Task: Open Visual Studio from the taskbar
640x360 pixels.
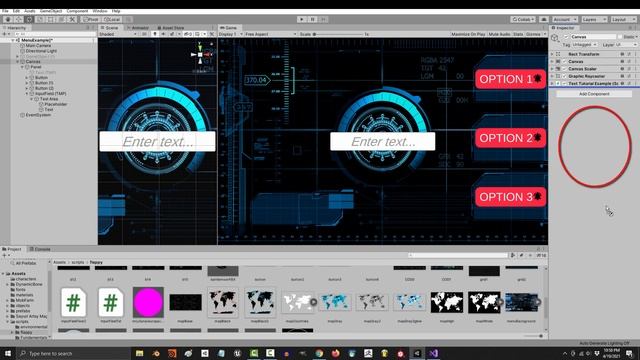Action: click(x=433, y=353)
